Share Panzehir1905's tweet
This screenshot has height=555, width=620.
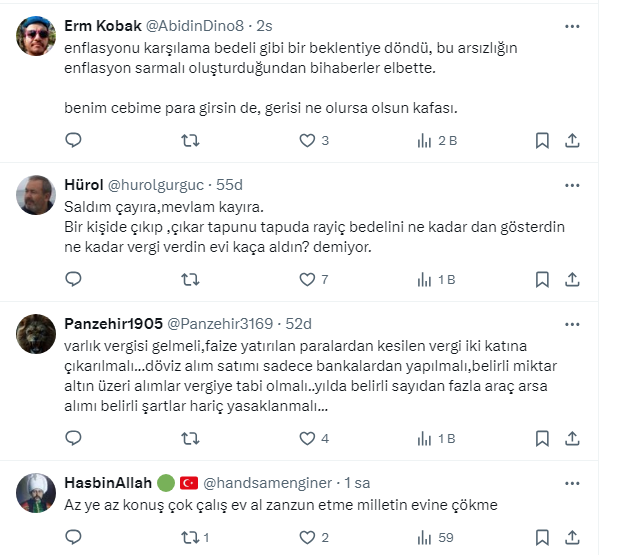point(572,438)
